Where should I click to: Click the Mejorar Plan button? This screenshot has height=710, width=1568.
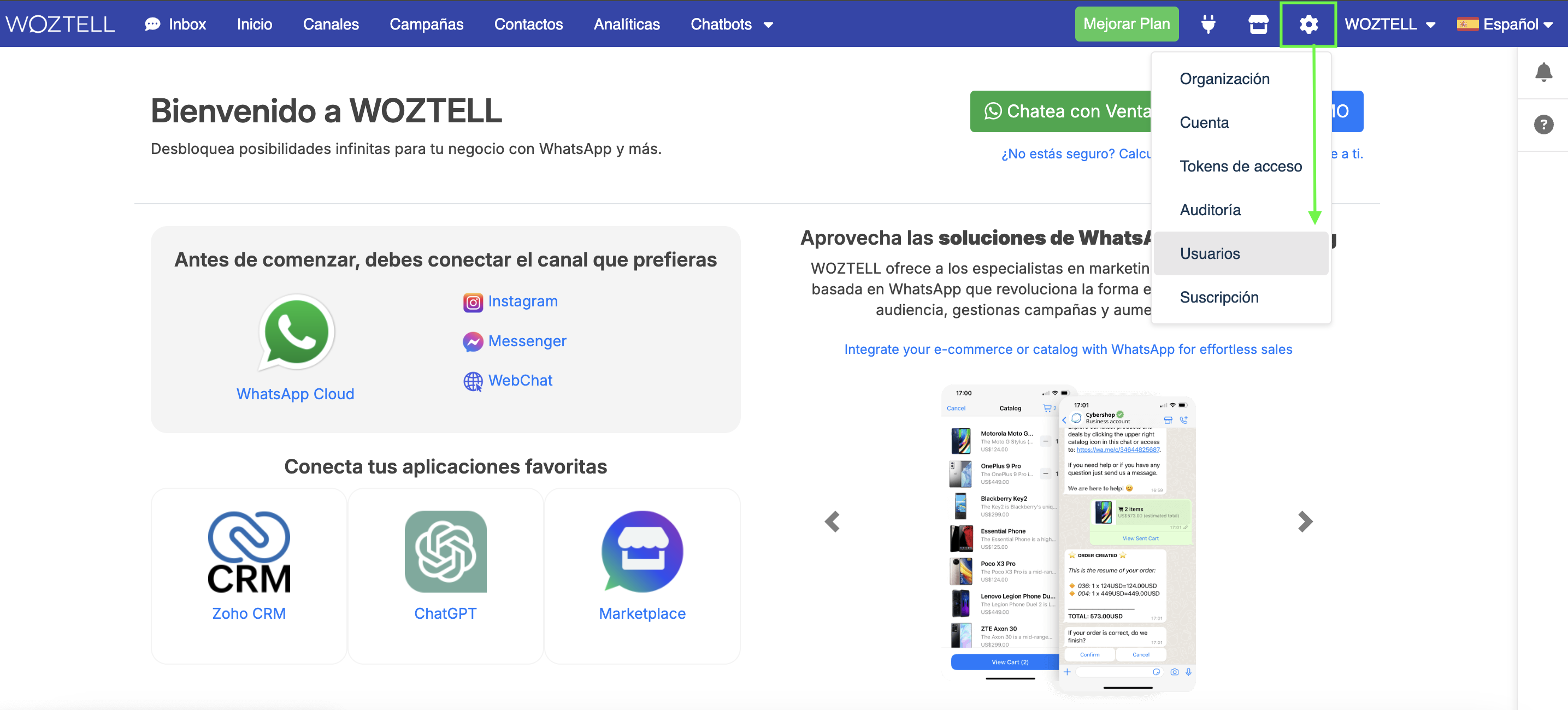pos(1127,25)
